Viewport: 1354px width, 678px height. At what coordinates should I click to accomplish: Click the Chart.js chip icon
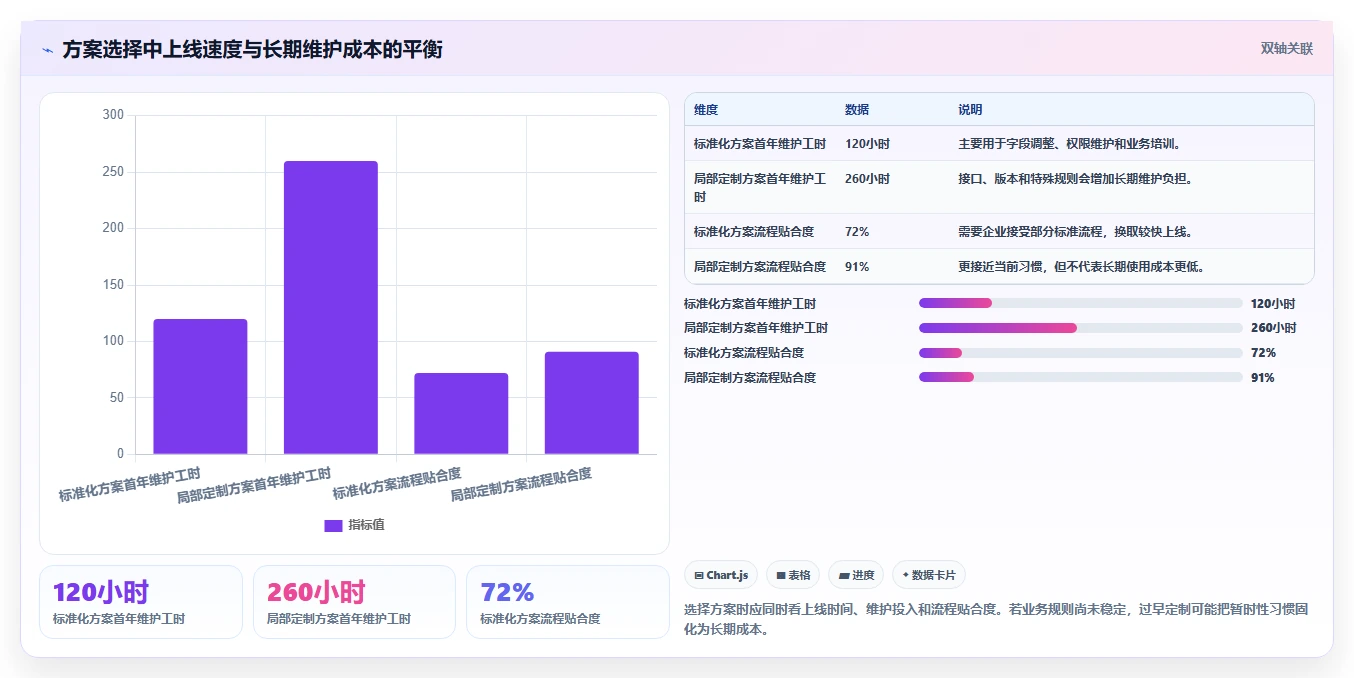[x=699, y=575]
